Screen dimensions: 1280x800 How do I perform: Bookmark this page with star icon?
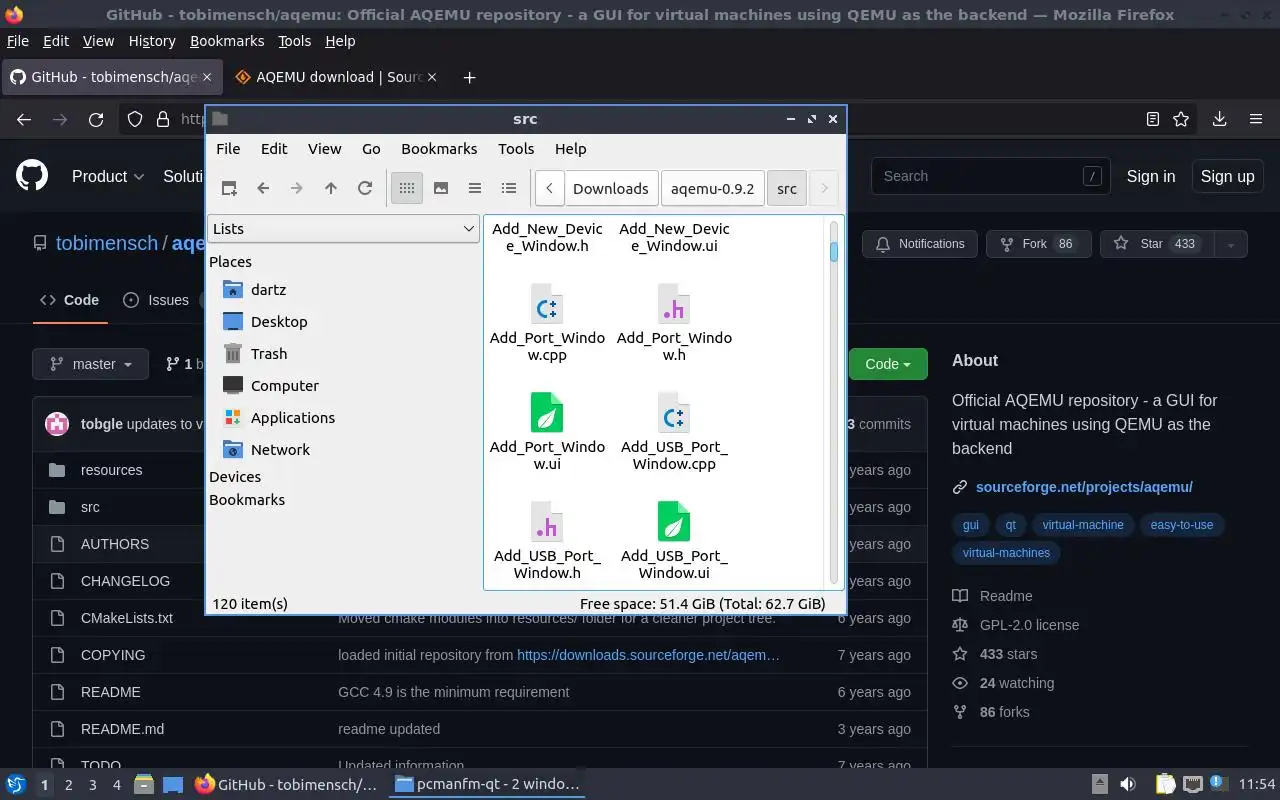pos(1181,119)
